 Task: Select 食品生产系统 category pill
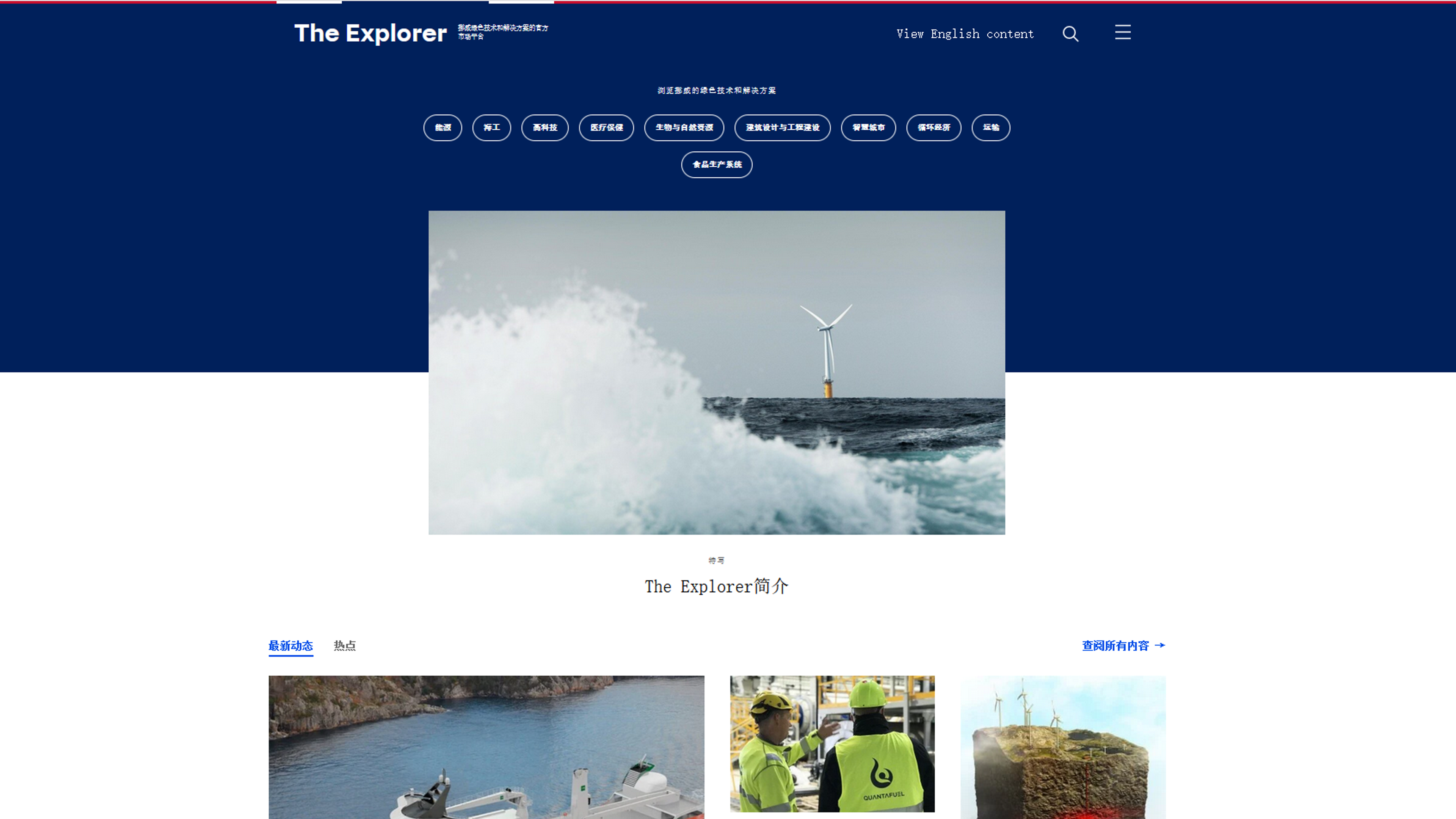[717, 165]
